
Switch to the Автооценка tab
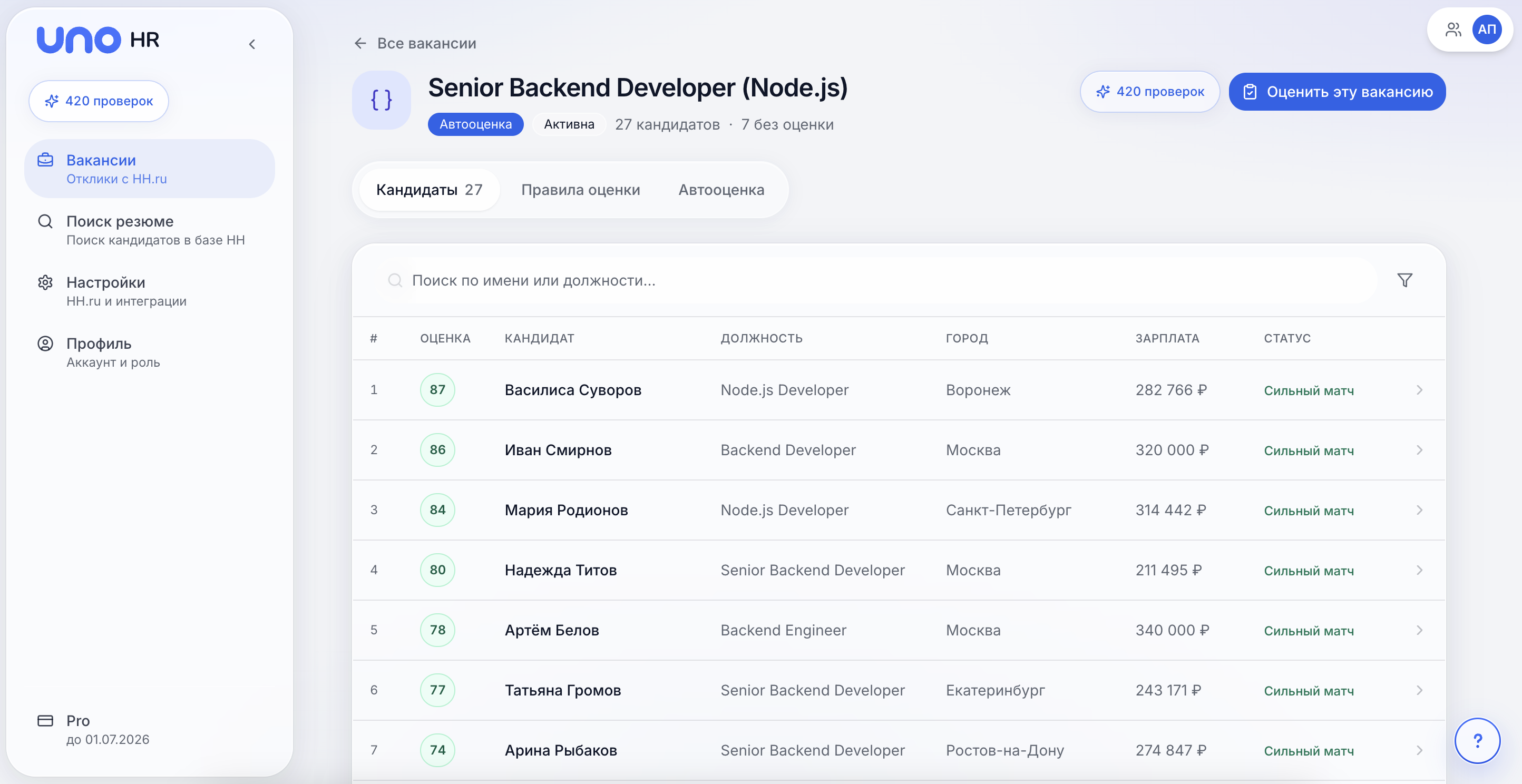[721, 190]
